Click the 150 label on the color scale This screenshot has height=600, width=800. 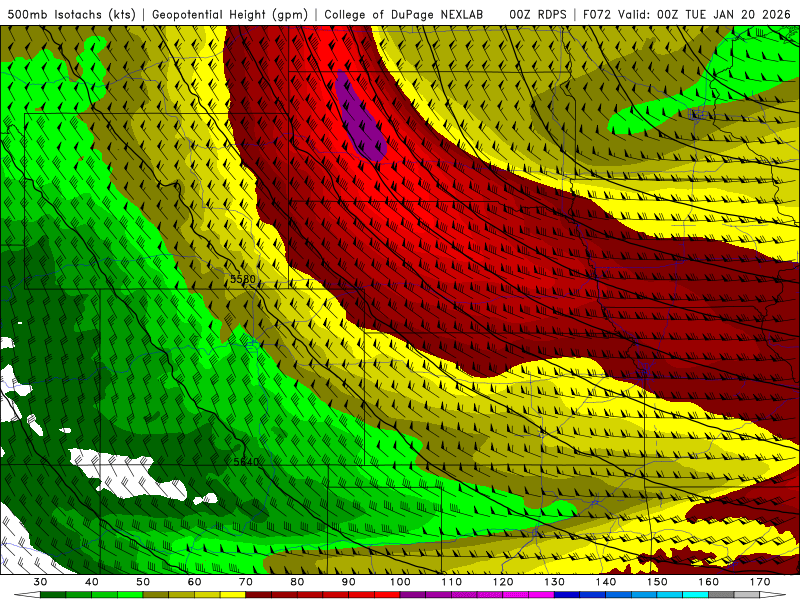[x=657, y=582]
